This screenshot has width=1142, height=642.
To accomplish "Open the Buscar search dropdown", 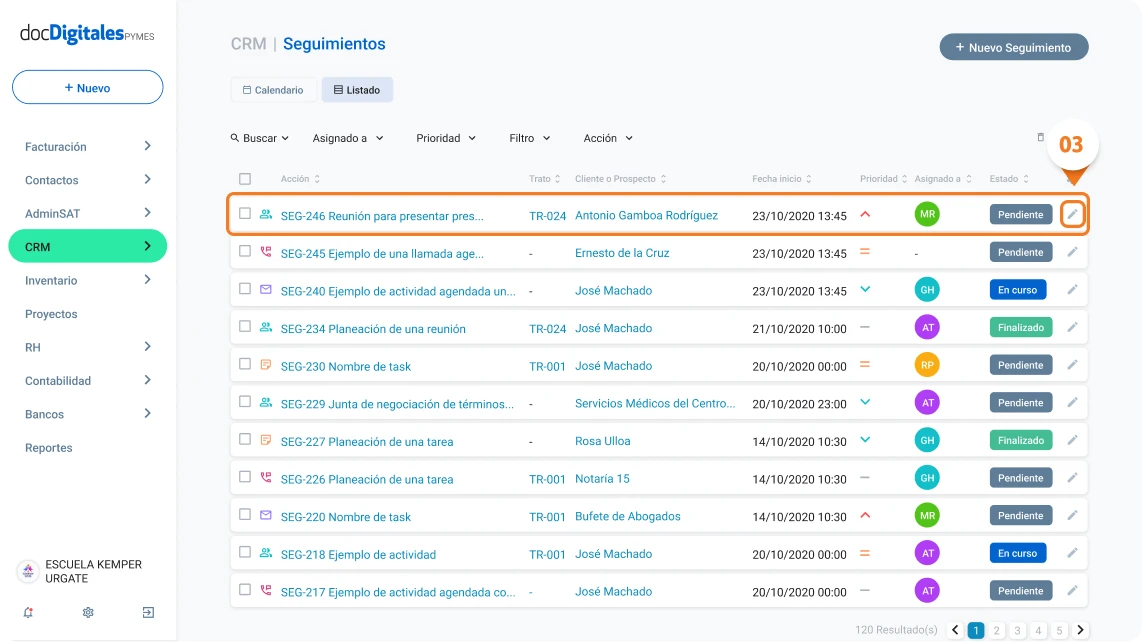I will (x=260, y=138).
